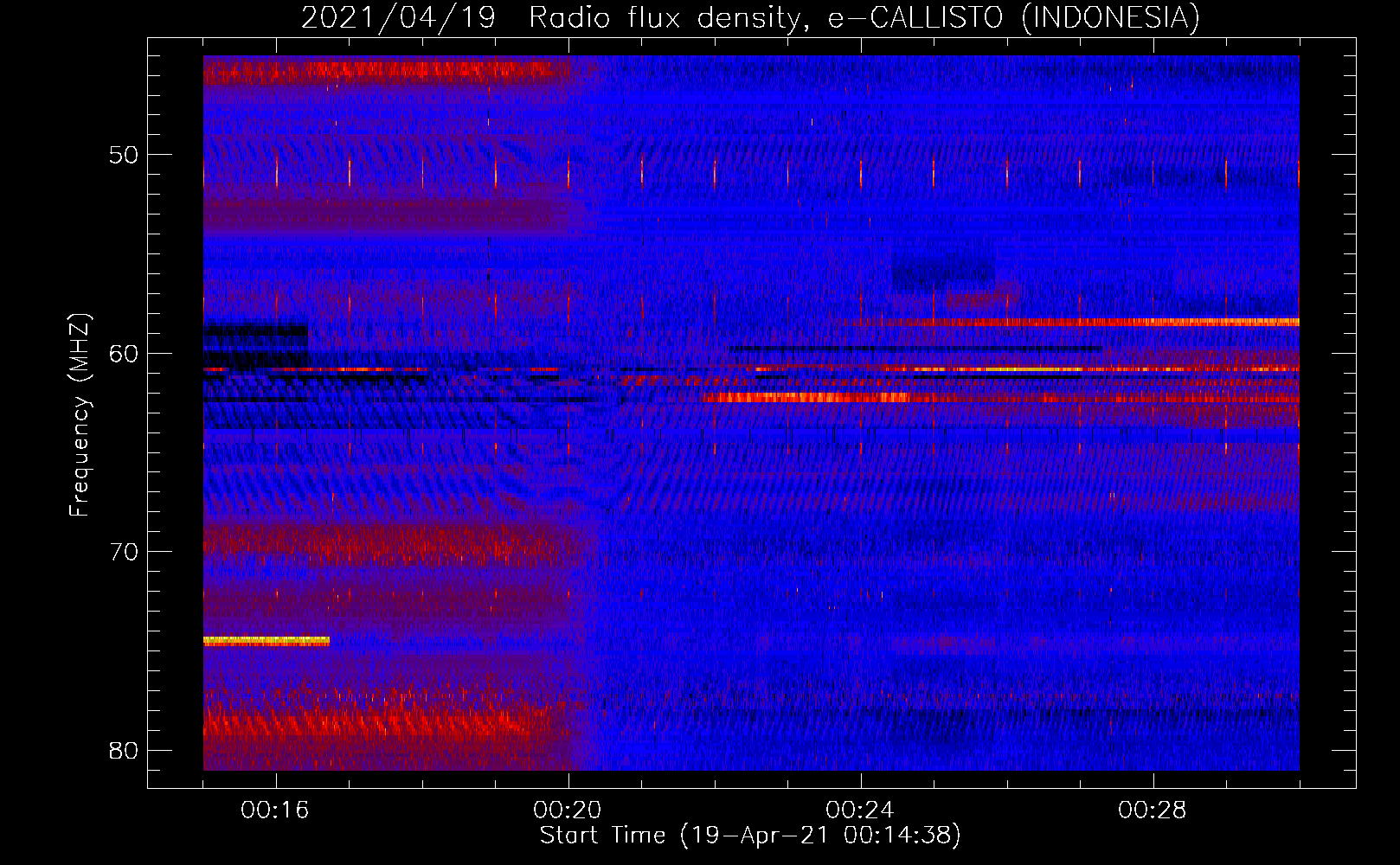
Task: Click the '50' frequency tick label
Action: pyautogui.click(x=124, y=155)
